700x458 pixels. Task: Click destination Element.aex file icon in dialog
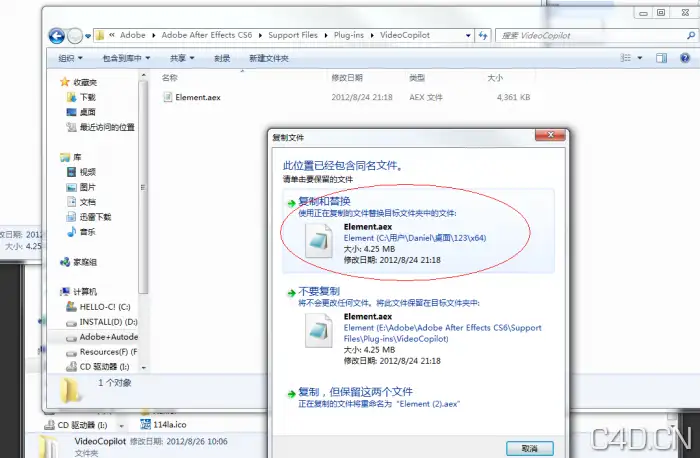point(319,330)
